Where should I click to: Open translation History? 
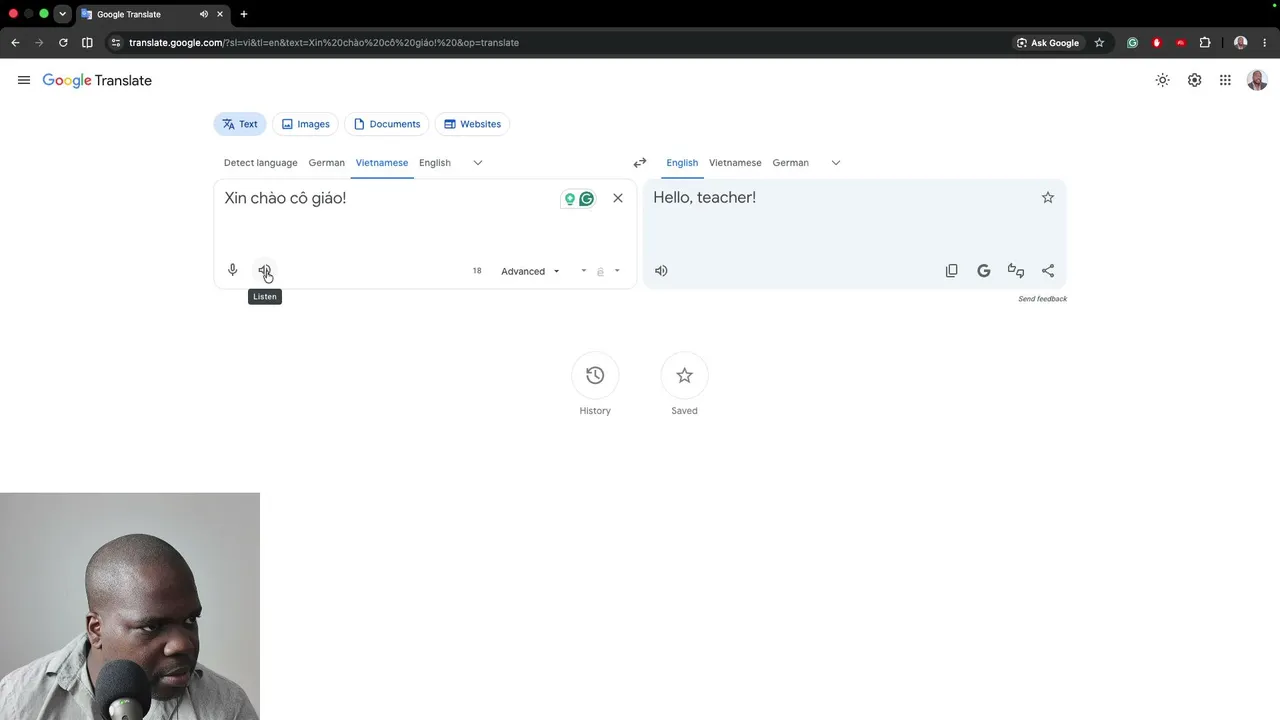595,375
